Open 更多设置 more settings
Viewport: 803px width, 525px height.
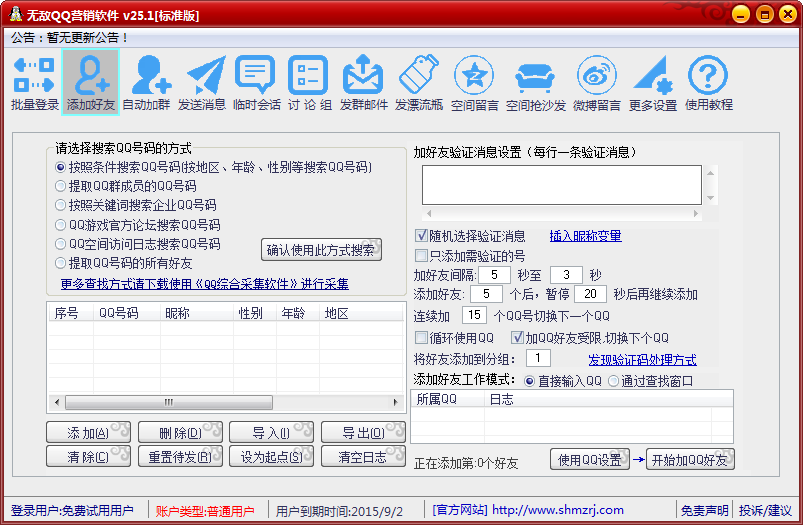coord(653,83)
